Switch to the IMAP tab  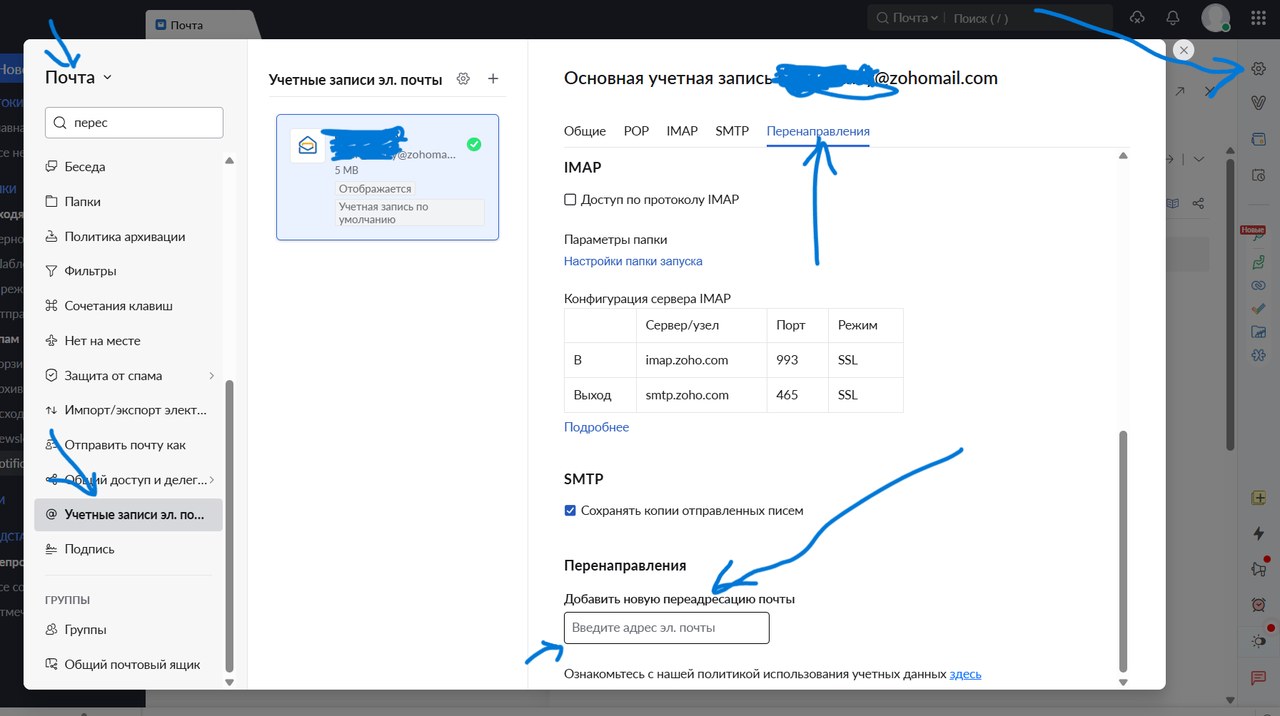click(x=682, y=130)
